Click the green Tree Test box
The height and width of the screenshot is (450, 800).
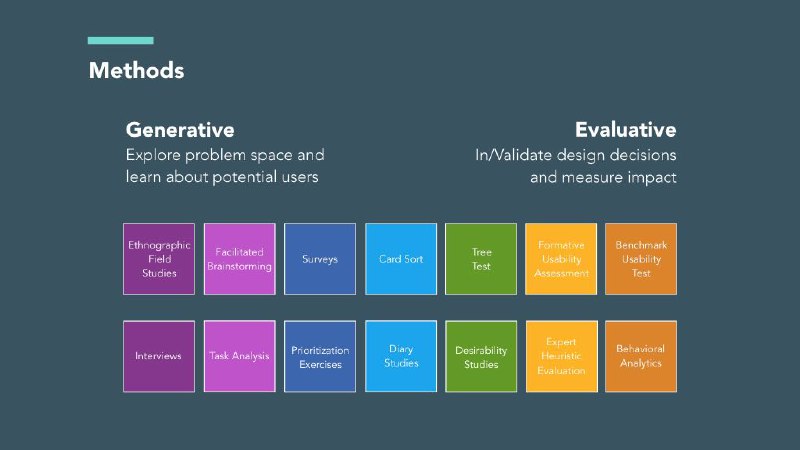tap(481, 259)
